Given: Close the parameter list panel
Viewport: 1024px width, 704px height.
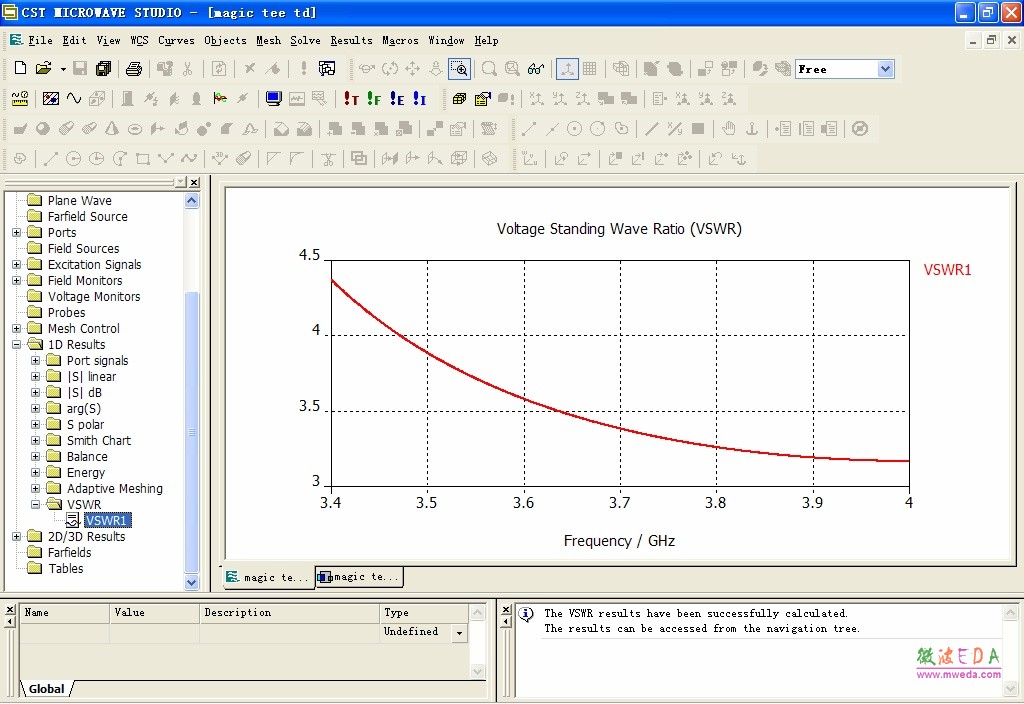Looking at the screenshot, I should [10, 610].
